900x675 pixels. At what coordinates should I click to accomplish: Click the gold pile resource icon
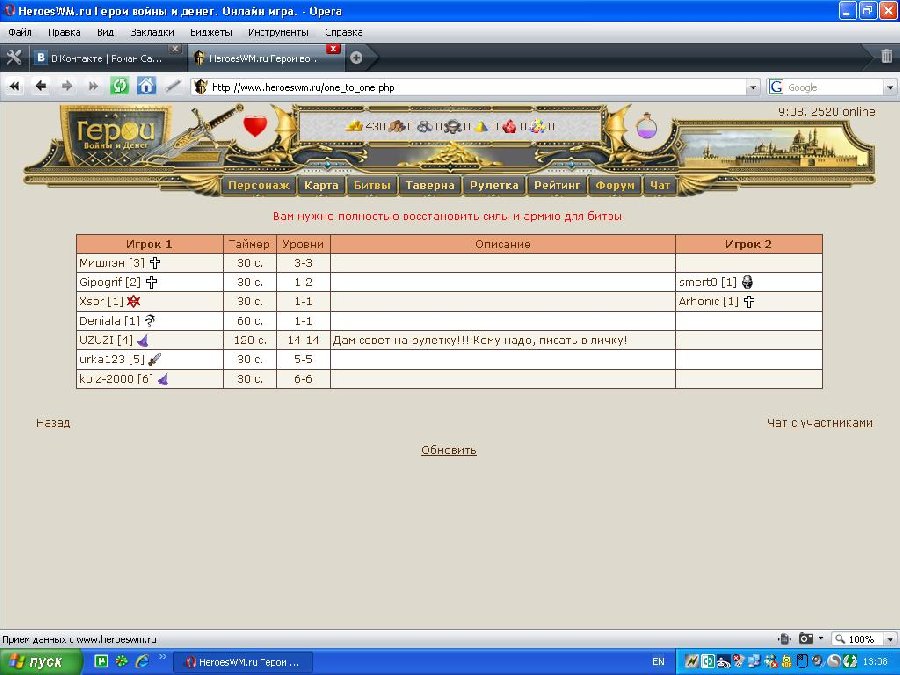[x=355, y=126]
